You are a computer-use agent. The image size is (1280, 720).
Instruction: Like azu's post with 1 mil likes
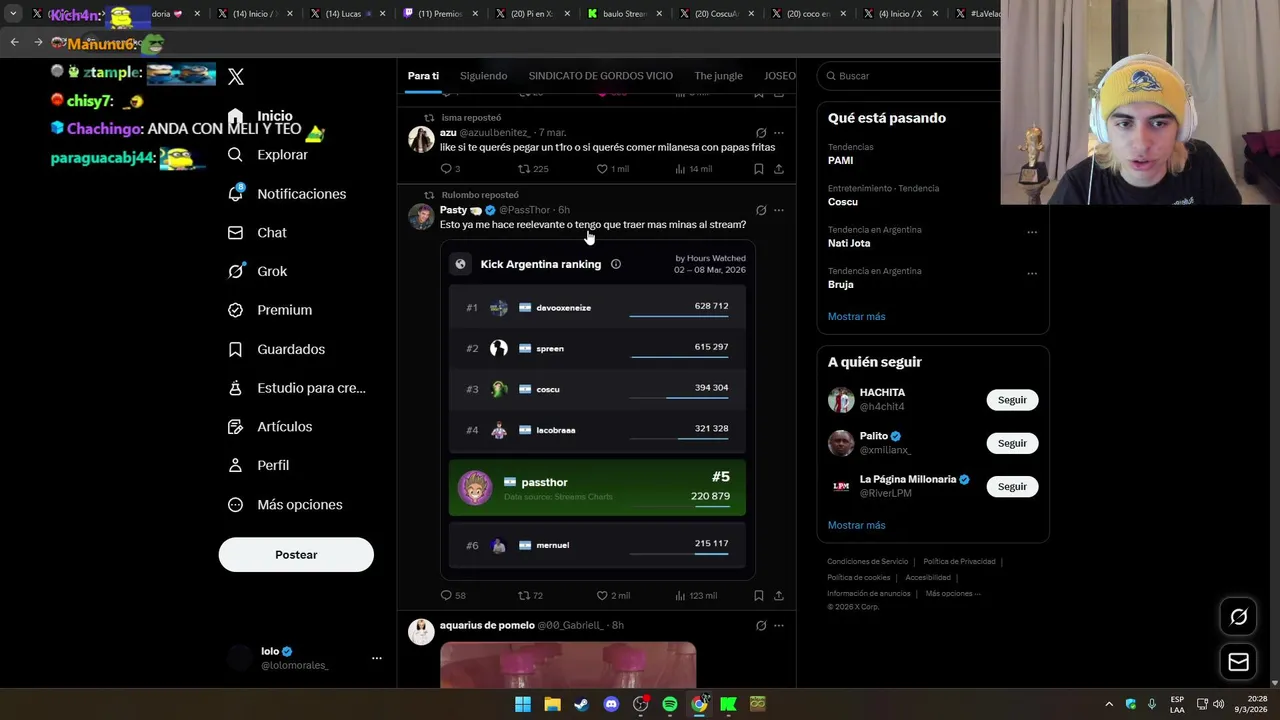click(x=612, y=169)
